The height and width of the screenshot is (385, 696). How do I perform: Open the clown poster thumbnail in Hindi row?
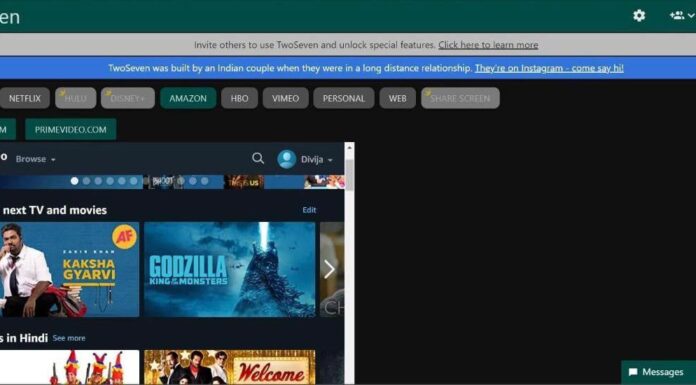pyautogui.click(x=69, y=367)
